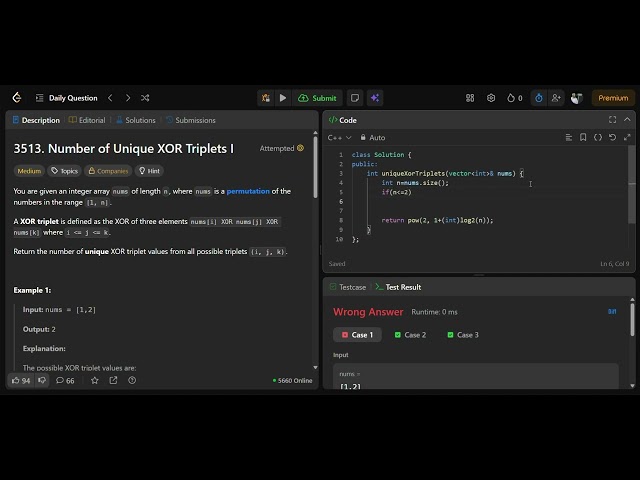Open the AI sparkle assistant icon

pos(375,98)
